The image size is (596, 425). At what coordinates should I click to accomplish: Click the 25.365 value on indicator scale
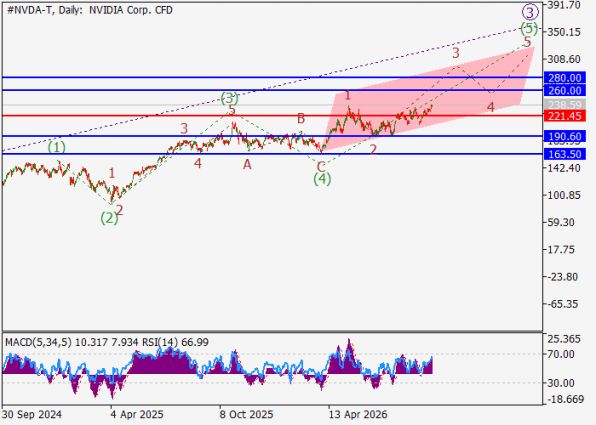coord(564,339)
